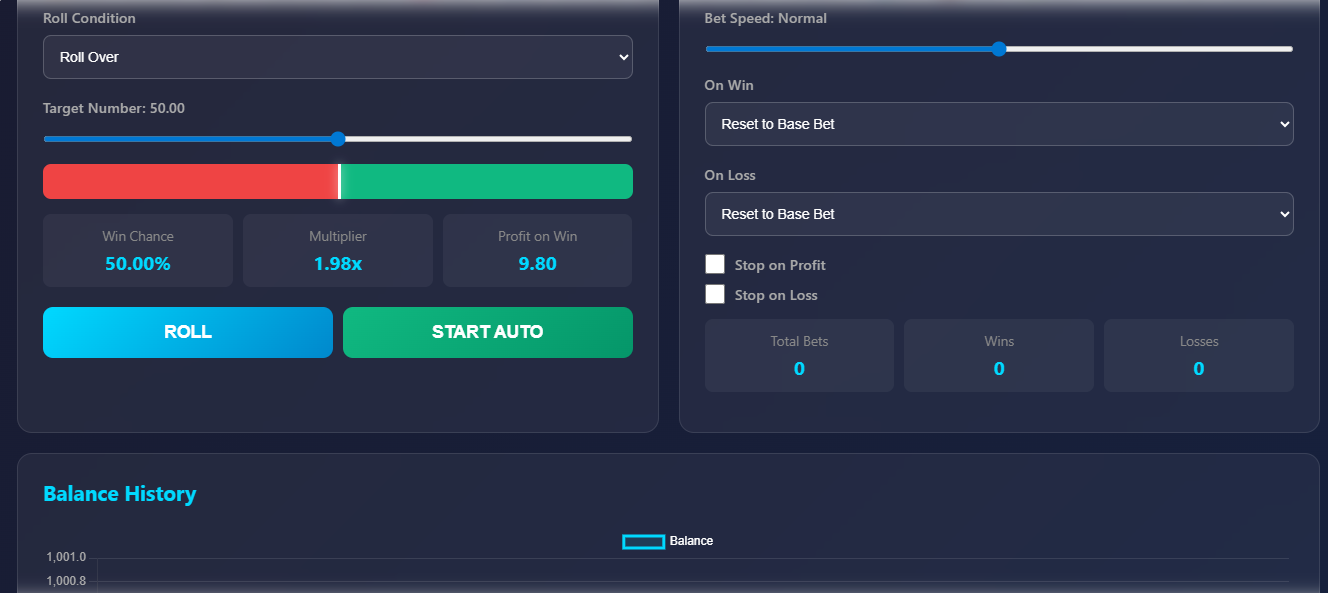Click the Profit on Win card
This screenshot has height=593, width=1328.
pyautogui.click(x=537, y=251)
